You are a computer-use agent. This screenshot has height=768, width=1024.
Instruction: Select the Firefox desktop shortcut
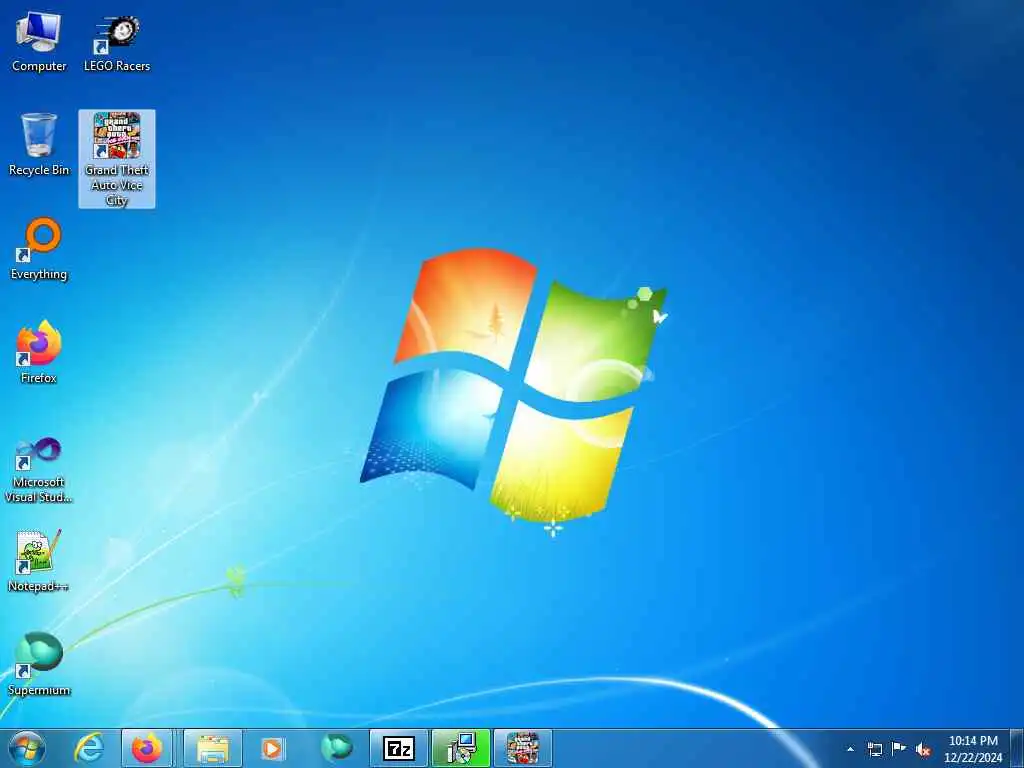(39, 353)
